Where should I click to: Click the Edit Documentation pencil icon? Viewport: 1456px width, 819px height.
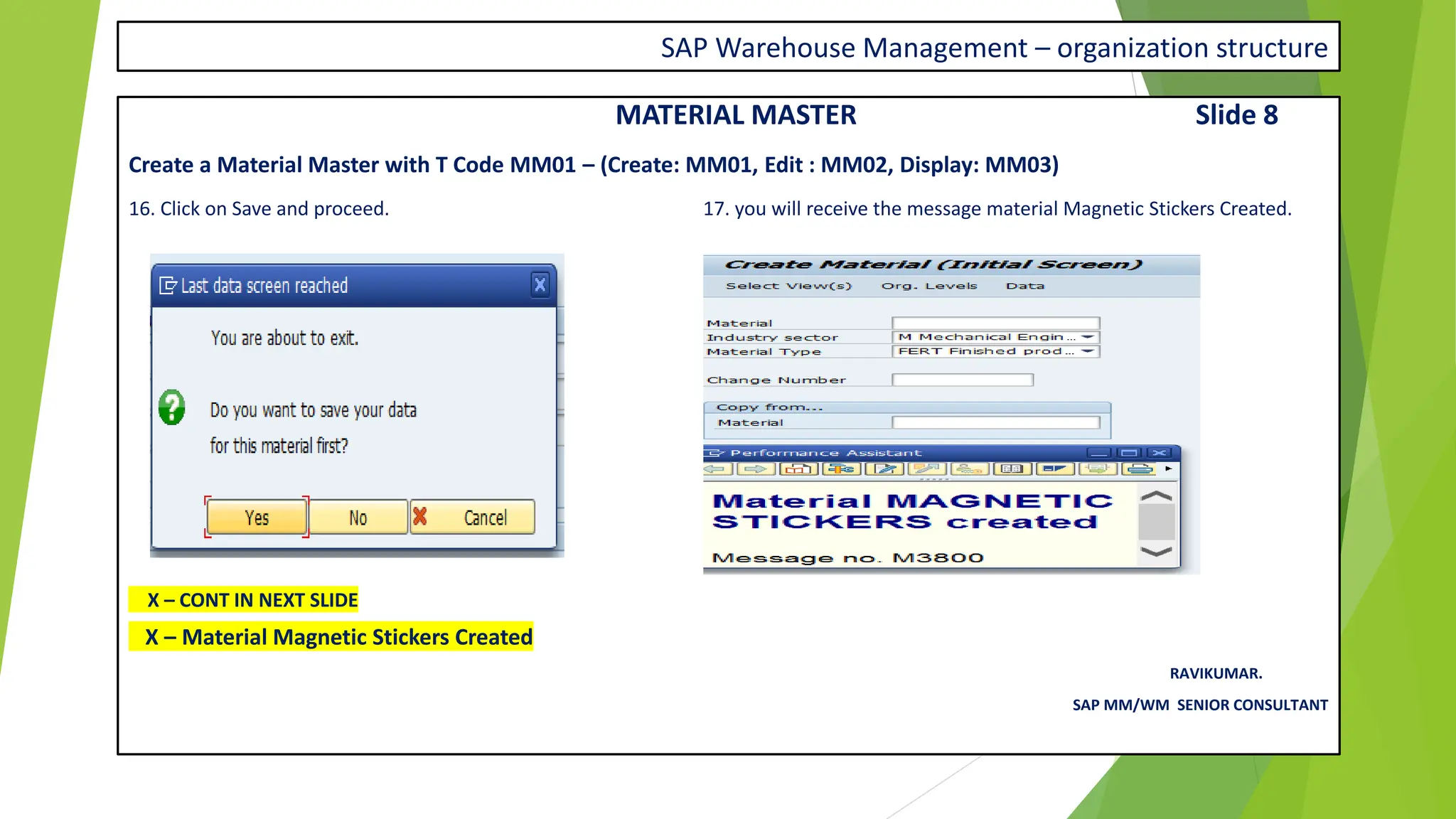[884, 469]
